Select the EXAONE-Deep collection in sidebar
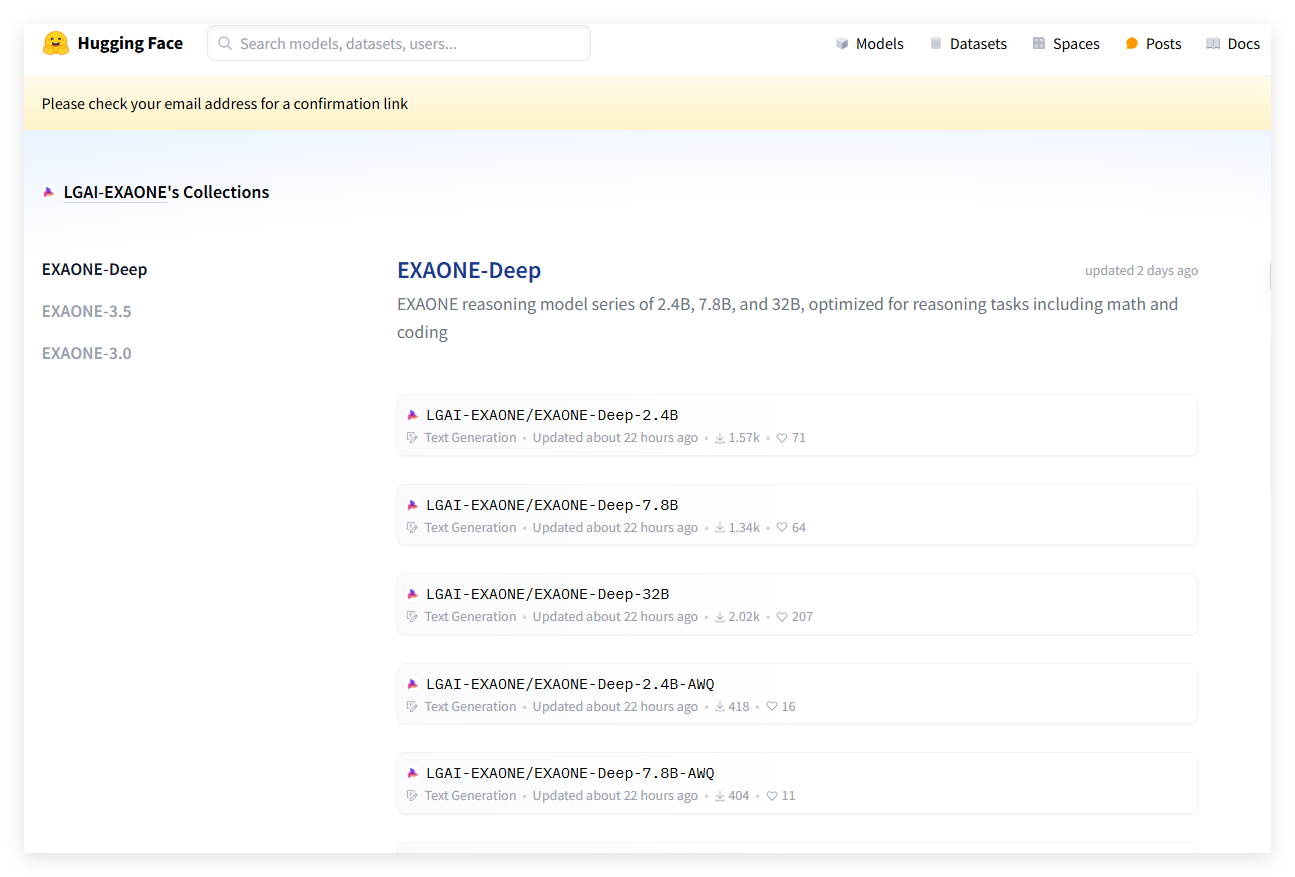 95,270
